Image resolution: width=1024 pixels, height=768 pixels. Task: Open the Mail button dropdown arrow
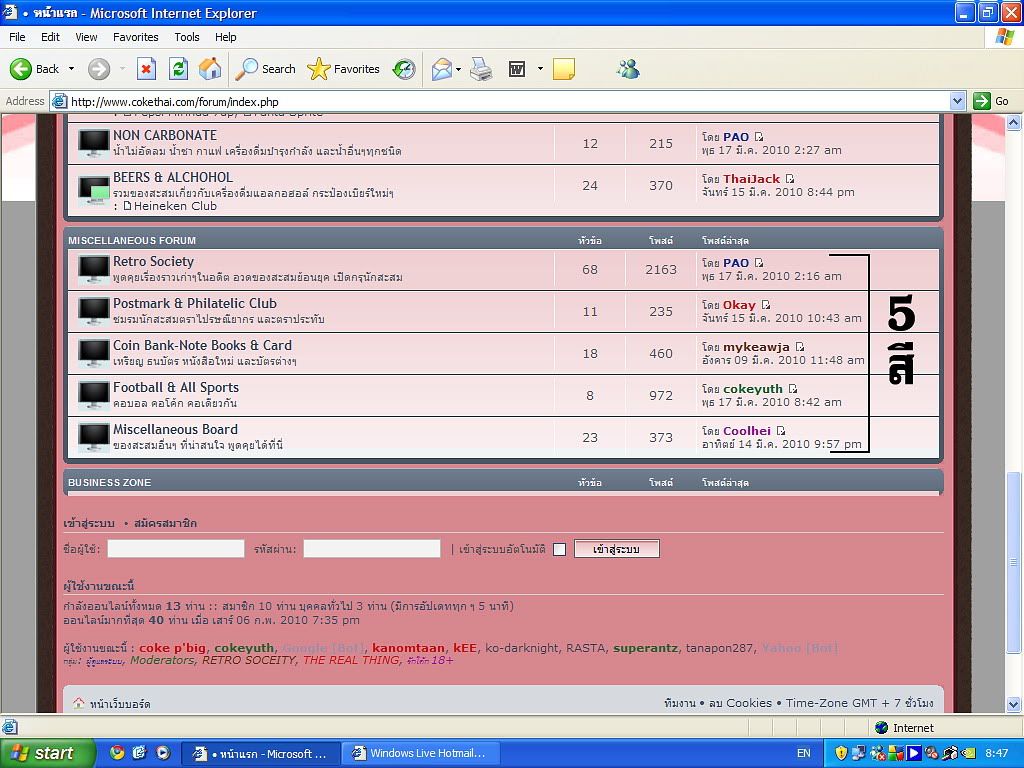(x=458, y=69)
